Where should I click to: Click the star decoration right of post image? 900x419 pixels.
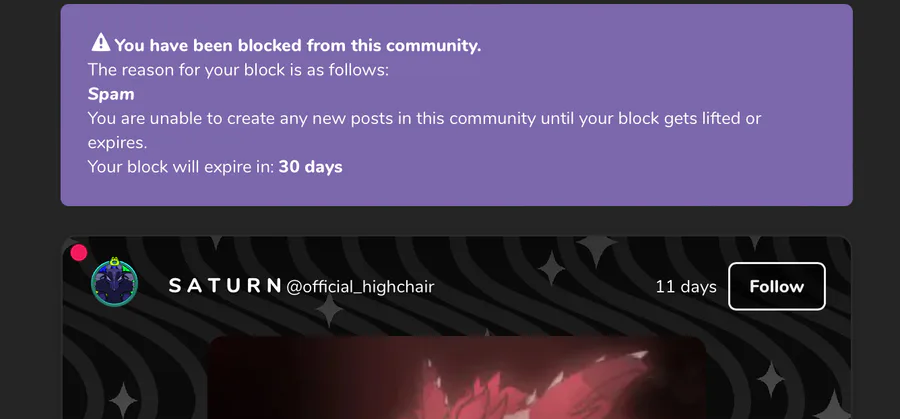(x=770, y=379)
